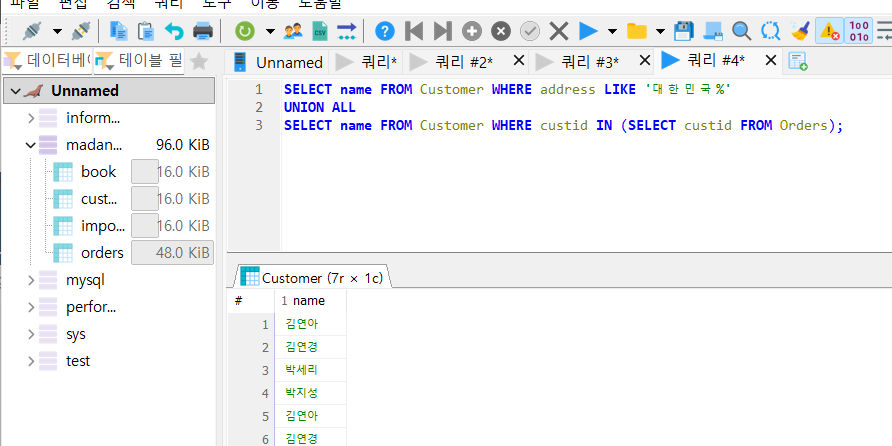The height and width of the screenshot is (446, 892).
Task: Select the Customer (7r × 1c) result tab
Action: point(311,278)
